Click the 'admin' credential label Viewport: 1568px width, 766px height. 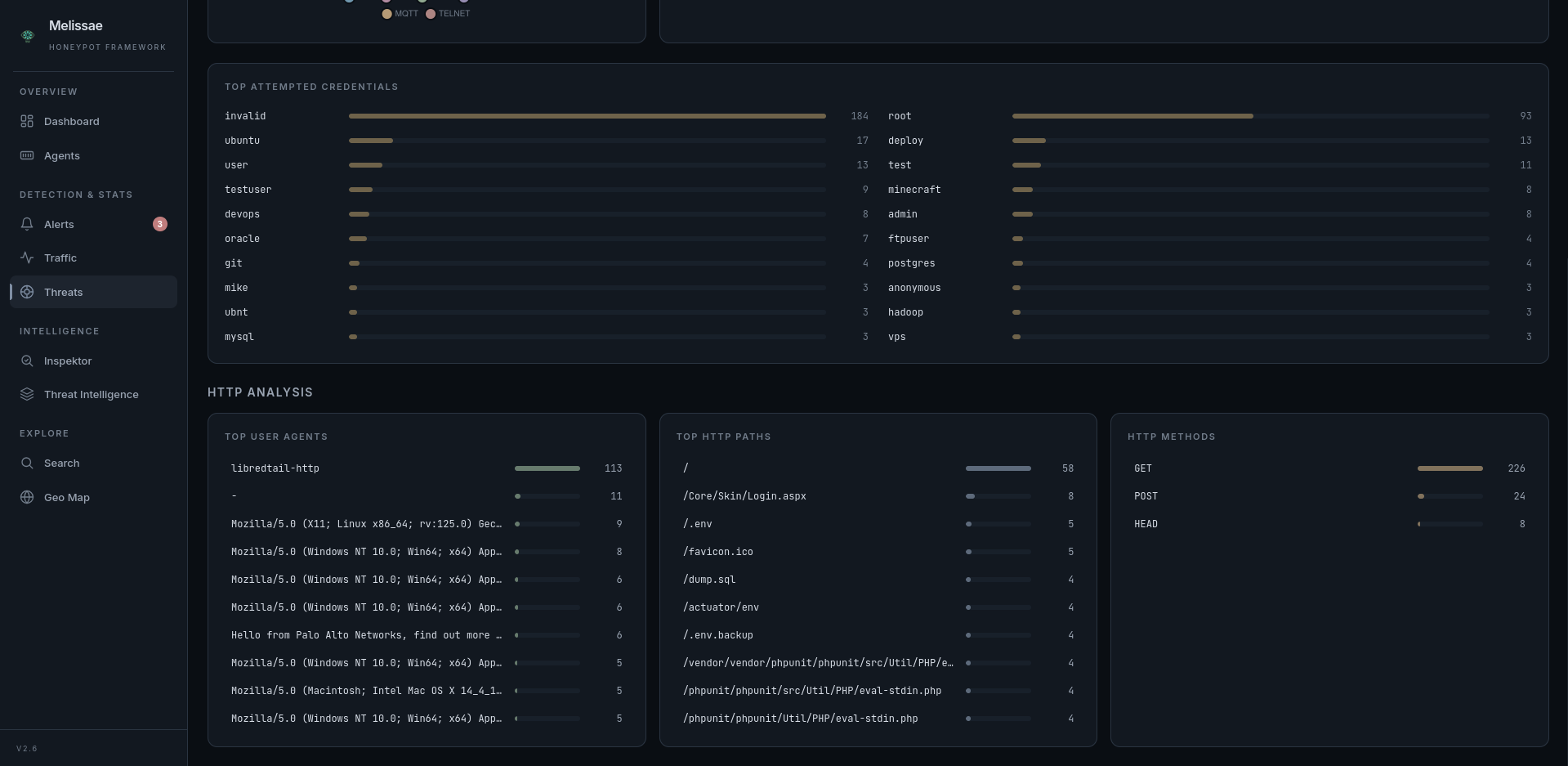point(903,214)
